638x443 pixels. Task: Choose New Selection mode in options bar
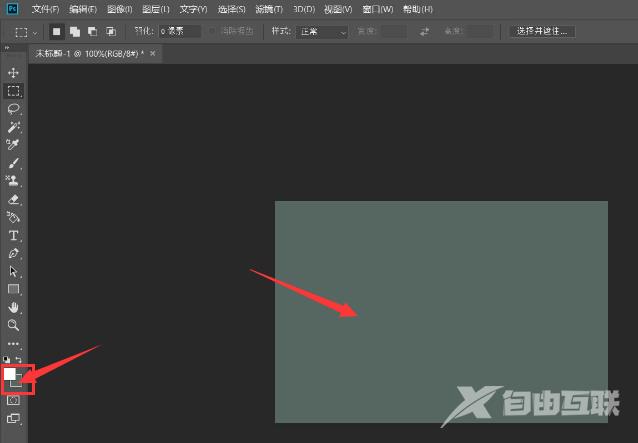point(57,31)
